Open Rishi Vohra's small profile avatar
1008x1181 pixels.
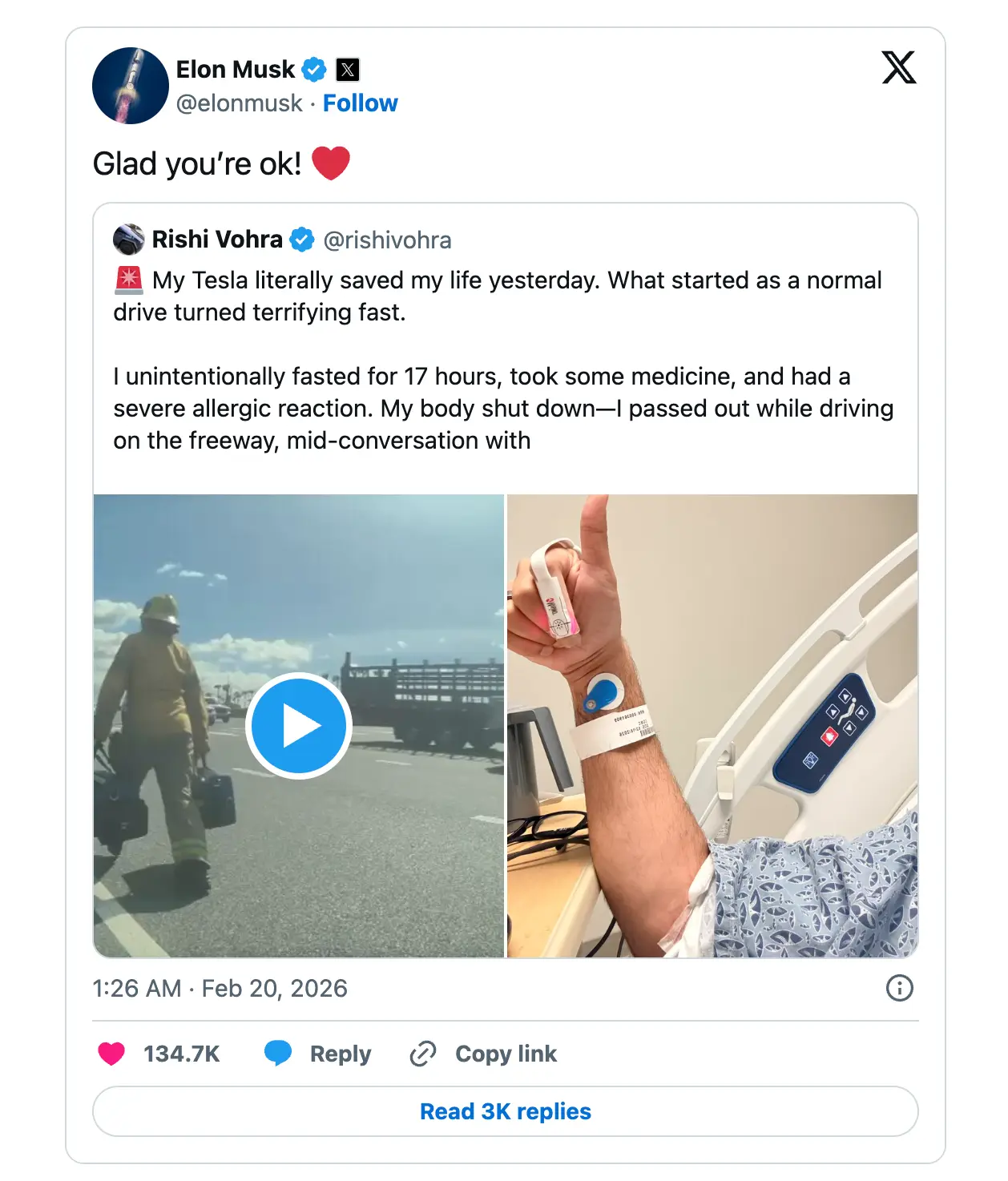(x=128, y=240)
